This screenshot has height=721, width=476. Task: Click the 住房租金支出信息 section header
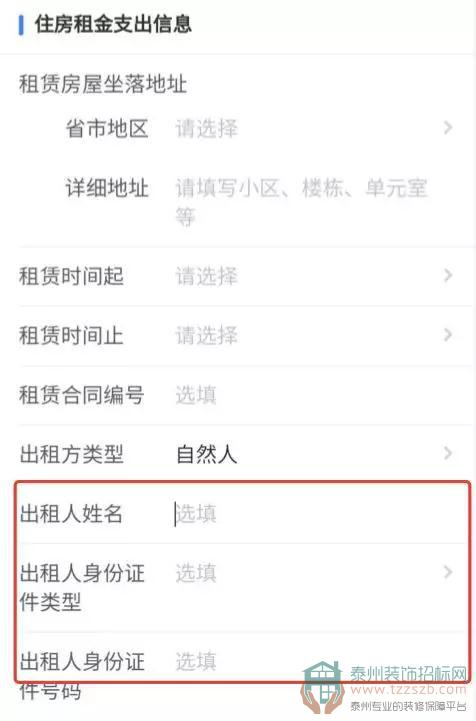(113, 24)
